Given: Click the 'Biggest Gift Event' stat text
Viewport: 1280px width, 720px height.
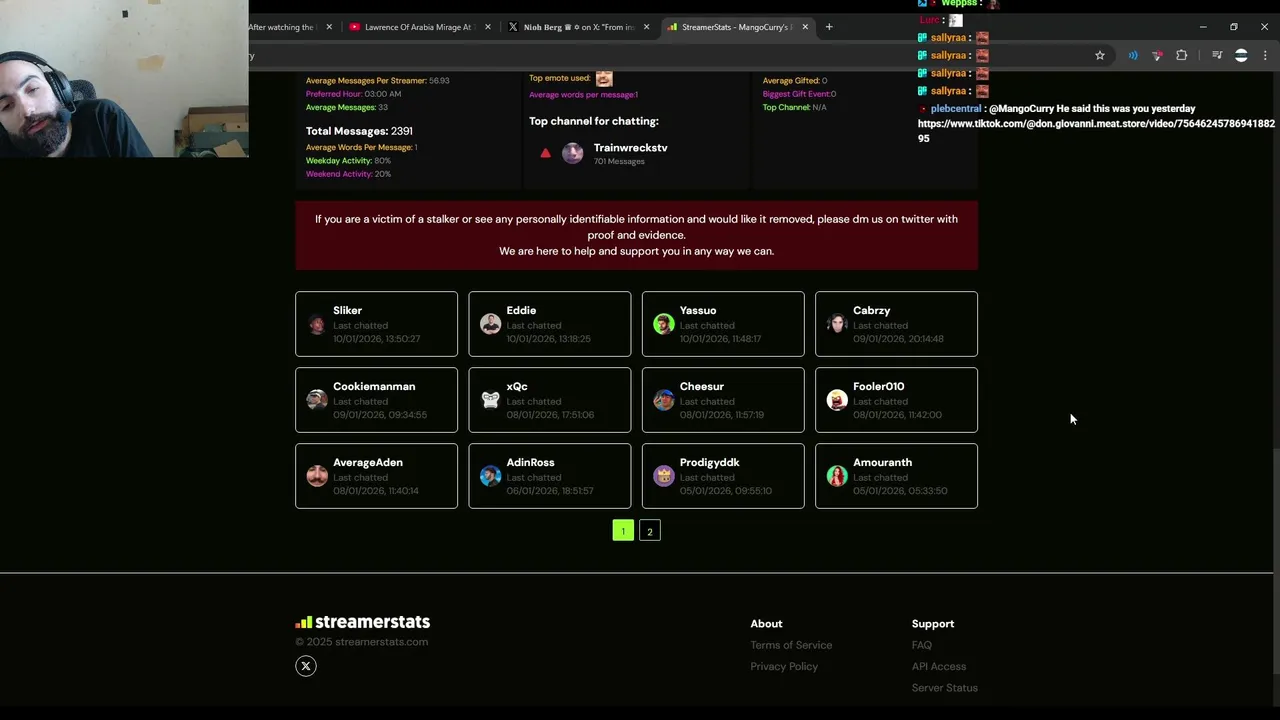Looking at the screenshot, I should [799, 94].
